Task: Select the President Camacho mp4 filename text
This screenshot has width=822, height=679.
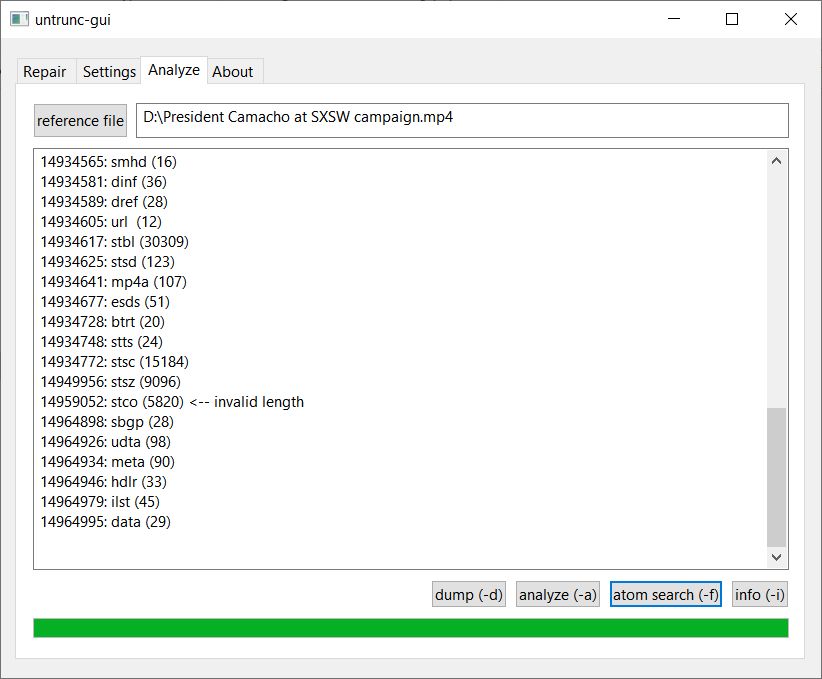Action: 295,117
